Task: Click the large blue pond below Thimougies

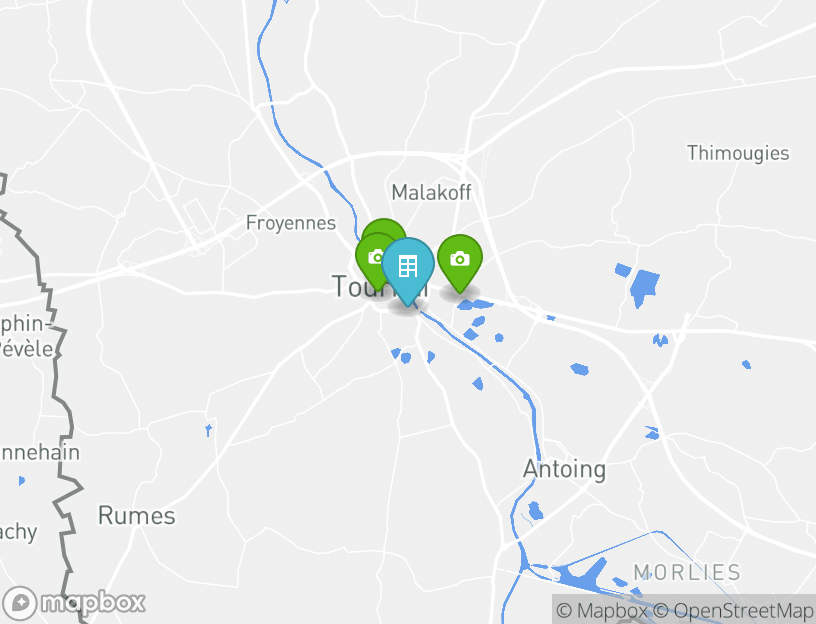Action: click(644, 288)
